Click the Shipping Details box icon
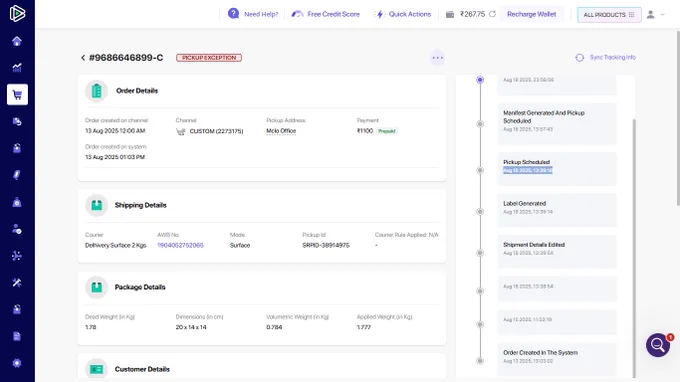Screen dimensions: 680x382 coord(96,205)
